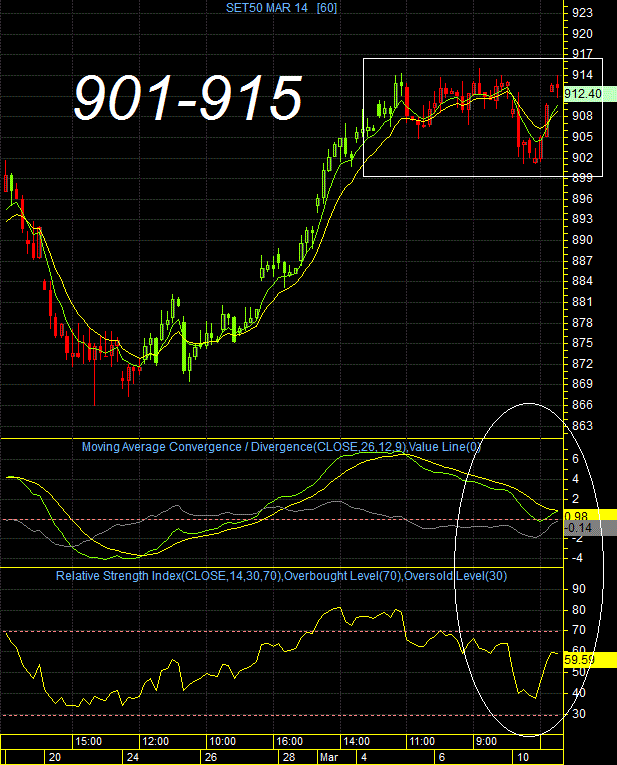Click the date label 4 on axis
The image size is (617, 765).
(x=364, y=757)
